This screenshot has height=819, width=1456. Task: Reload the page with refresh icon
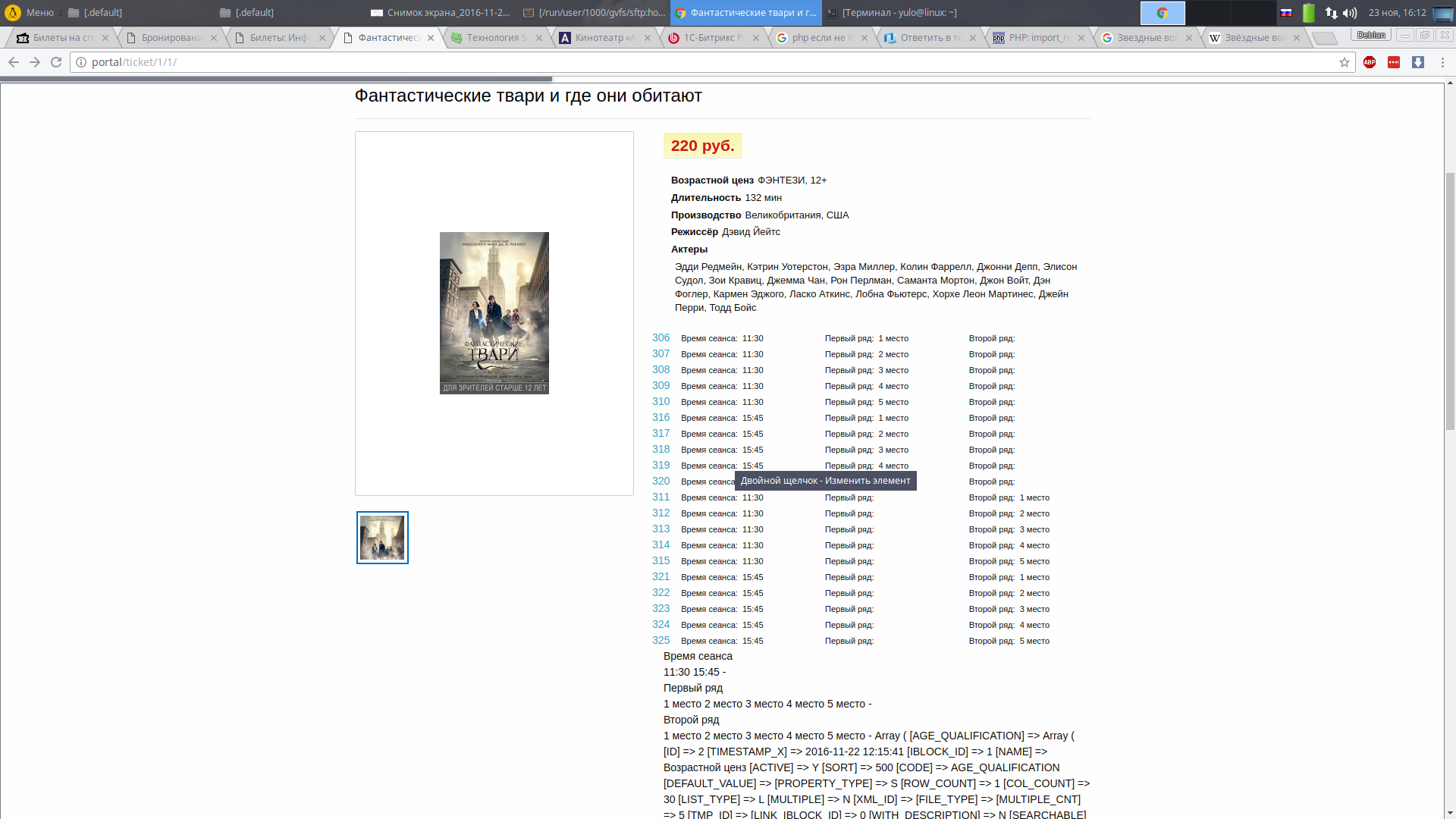(56, 62)
